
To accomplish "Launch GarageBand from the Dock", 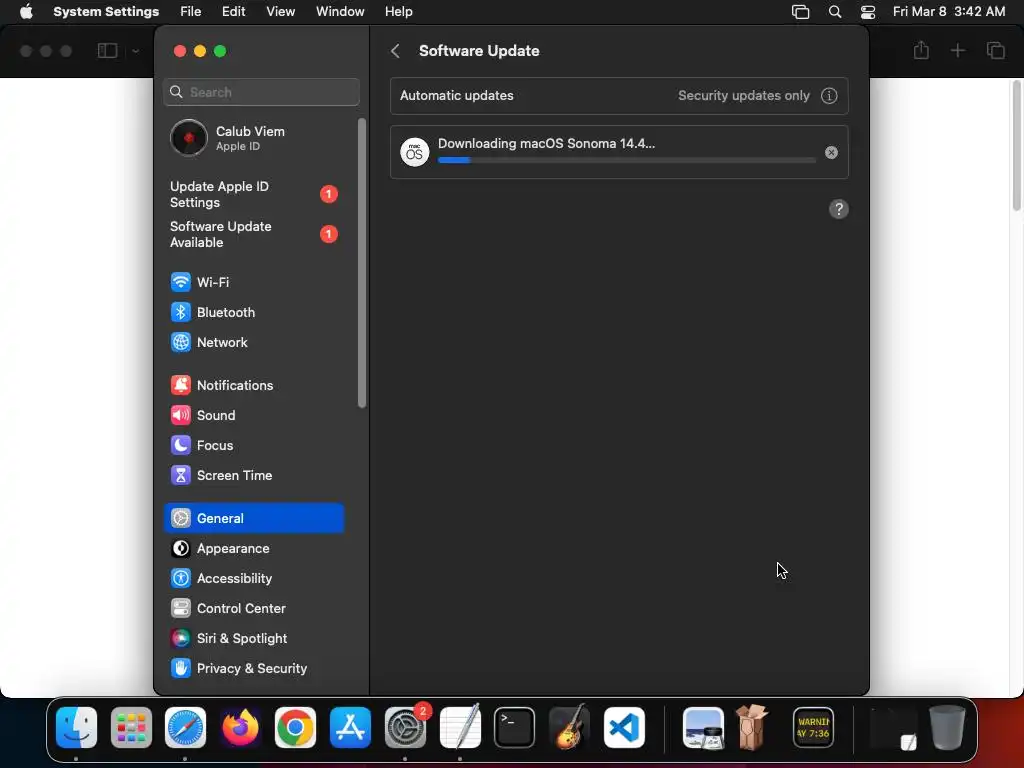I will tap(569, 727).
